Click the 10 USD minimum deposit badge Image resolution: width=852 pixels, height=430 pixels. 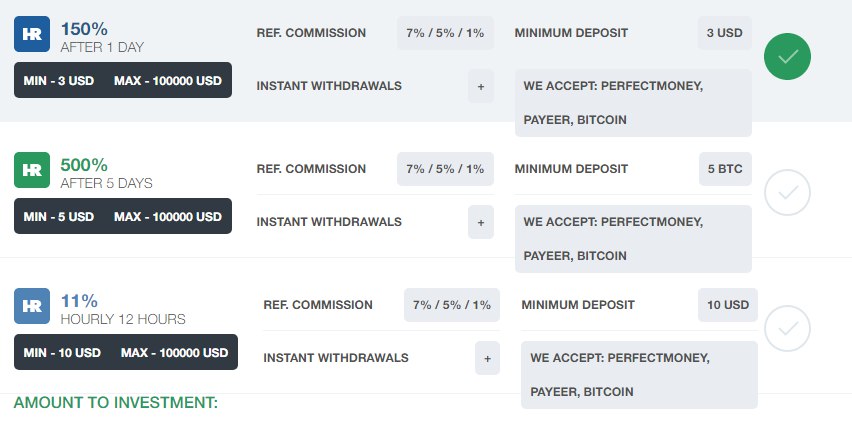point(727,305)
